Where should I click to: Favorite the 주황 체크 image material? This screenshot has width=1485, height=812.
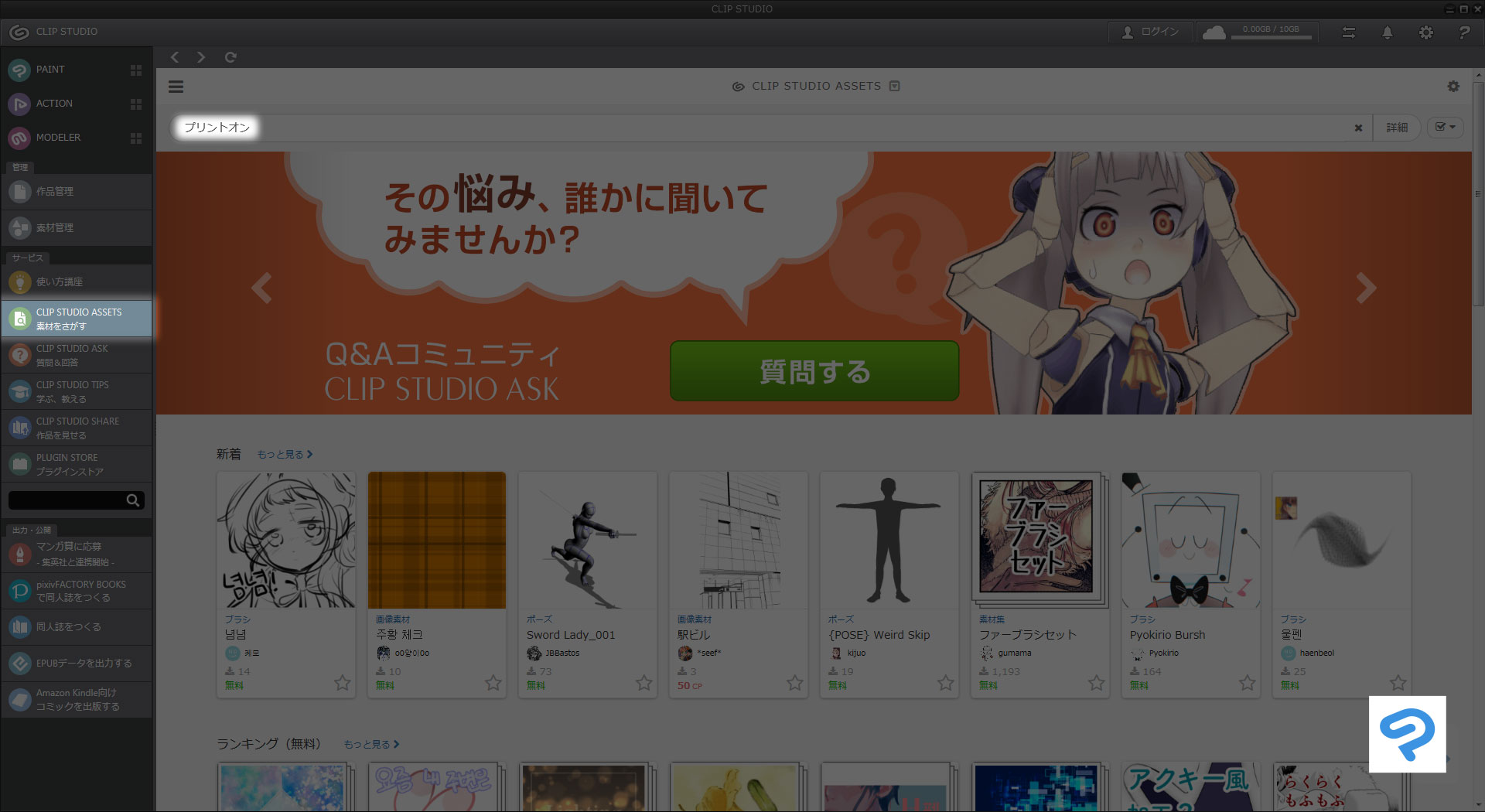[493, 683]
